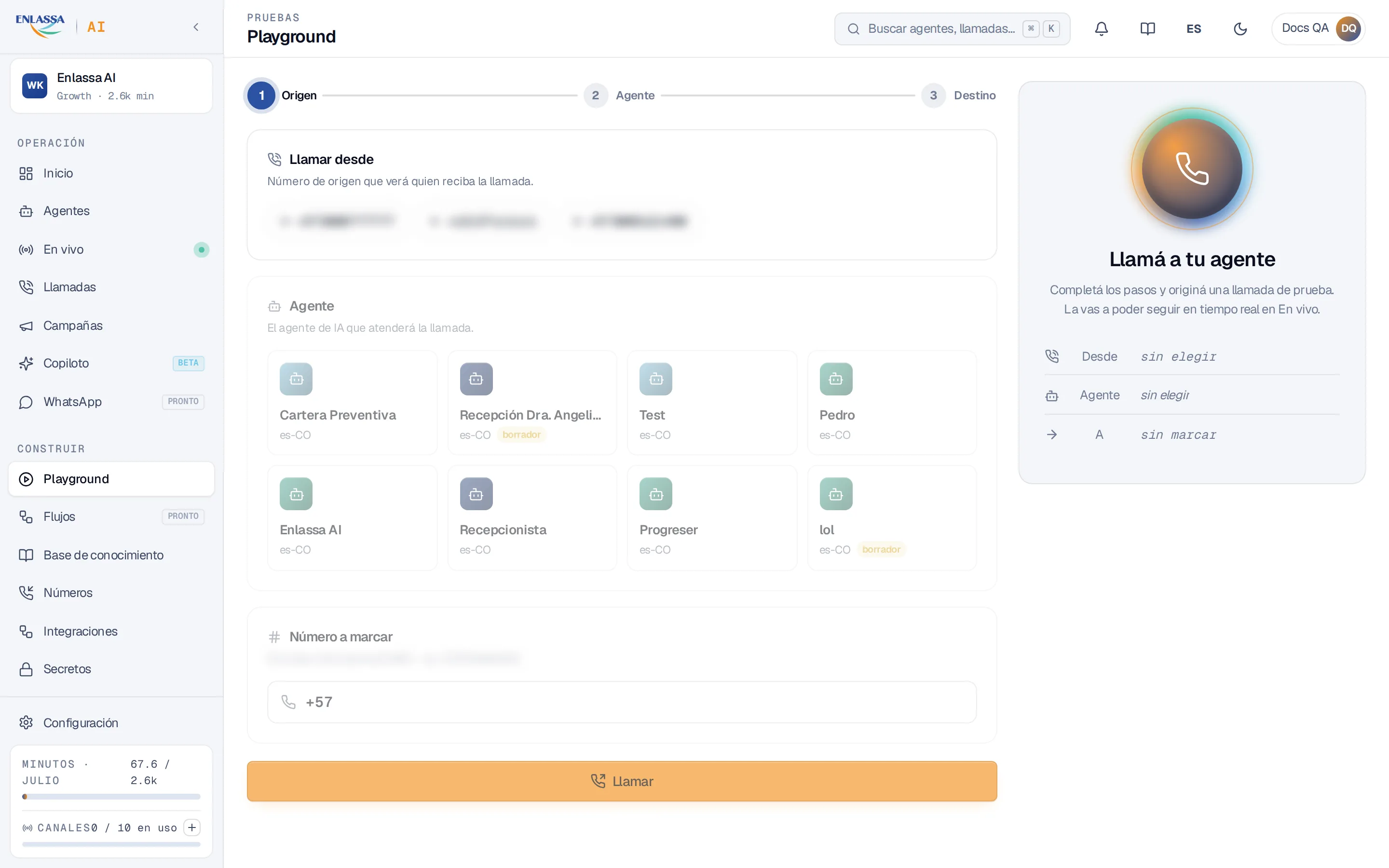Click the orange Llamar button
The width and height of the screenshot is (1389, 868).
point(622,781)
